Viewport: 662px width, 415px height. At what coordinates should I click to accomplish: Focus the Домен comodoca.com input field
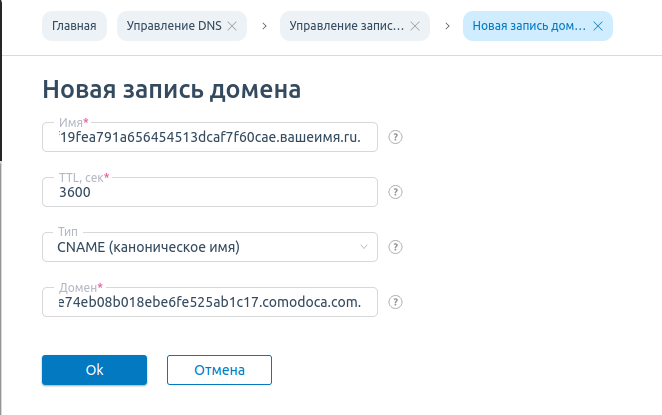pyautogui.click(x=210, y=302)
